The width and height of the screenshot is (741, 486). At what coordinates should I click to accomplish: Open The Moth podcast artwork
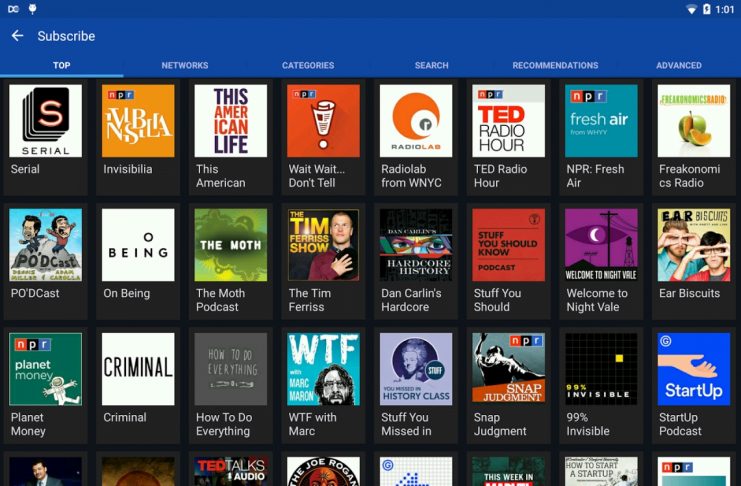tap(231, 245)
